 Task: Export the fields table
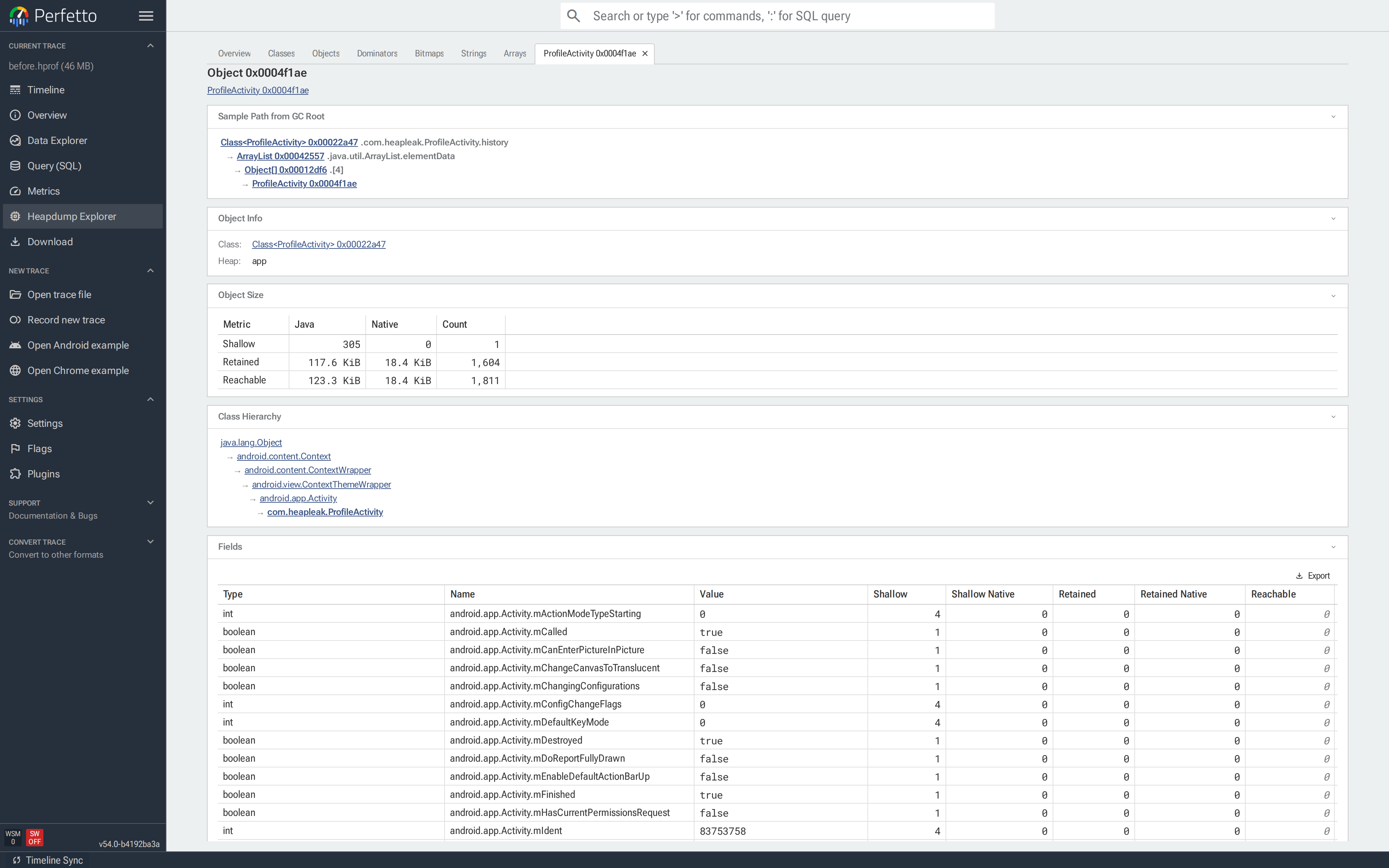[x=1313, y=575]
